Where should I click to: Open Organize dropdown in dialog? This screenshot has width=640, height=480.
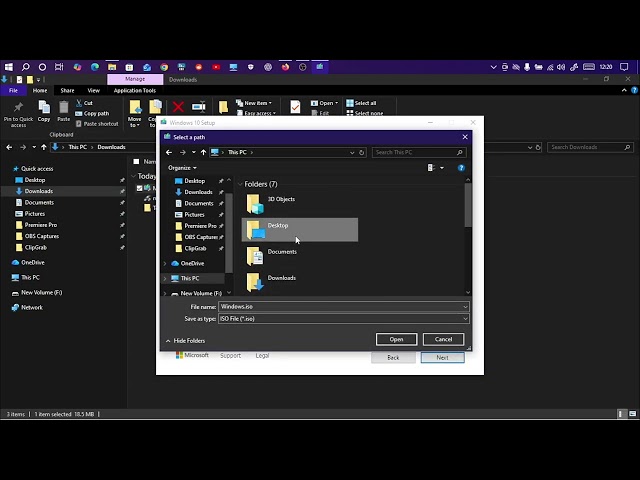(x=182, y=168)
